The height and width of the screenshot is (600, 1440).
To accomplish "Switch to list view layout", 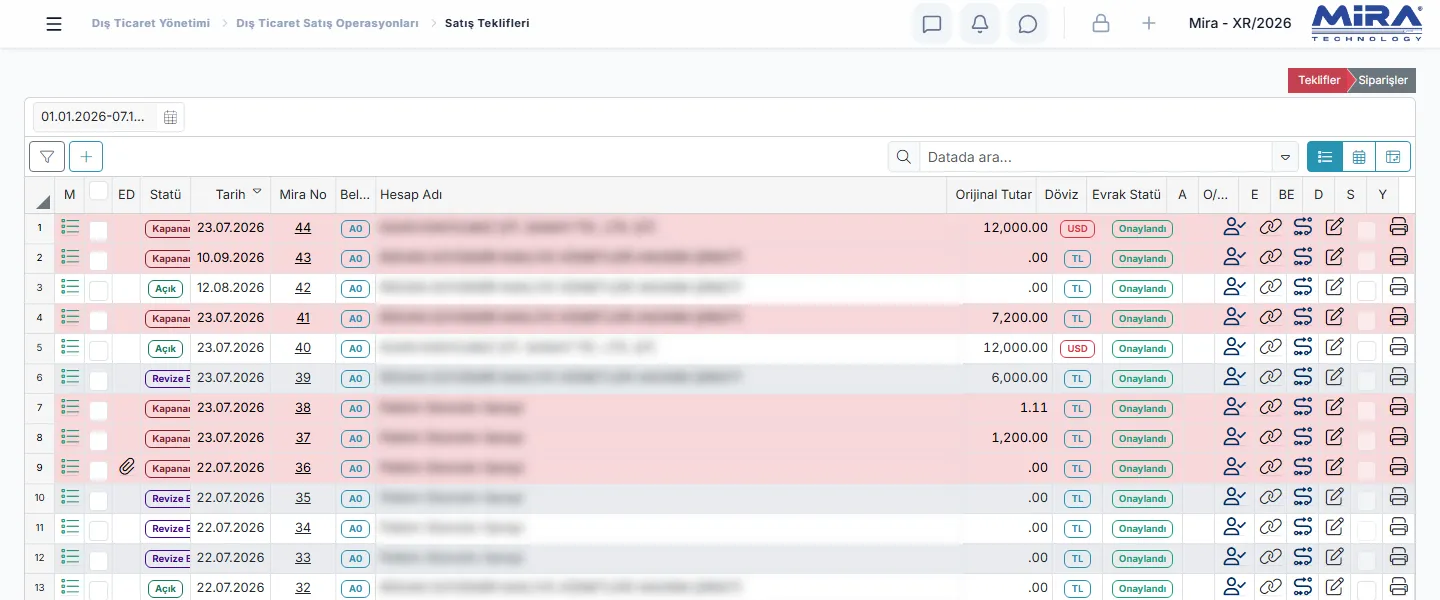I will tap(1325, 156).
